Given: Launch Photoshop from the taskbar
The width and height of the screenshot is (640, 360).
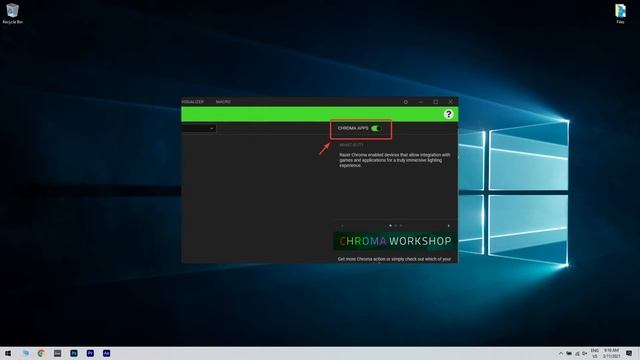Looking at the screenshot, I should point(74,353).
